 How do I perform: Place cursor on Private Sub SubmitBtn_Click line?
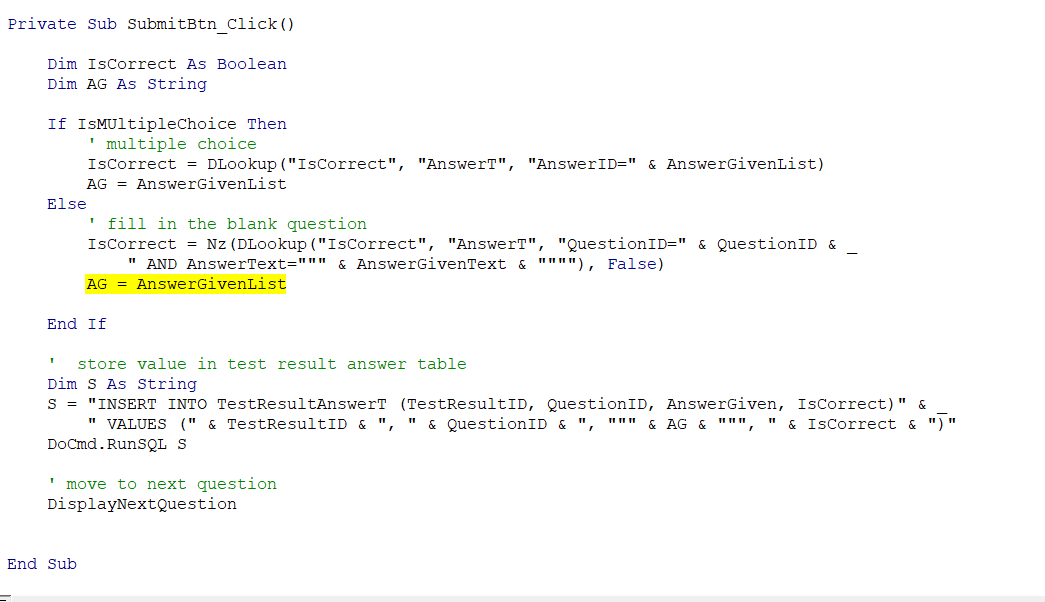(150, 24)
